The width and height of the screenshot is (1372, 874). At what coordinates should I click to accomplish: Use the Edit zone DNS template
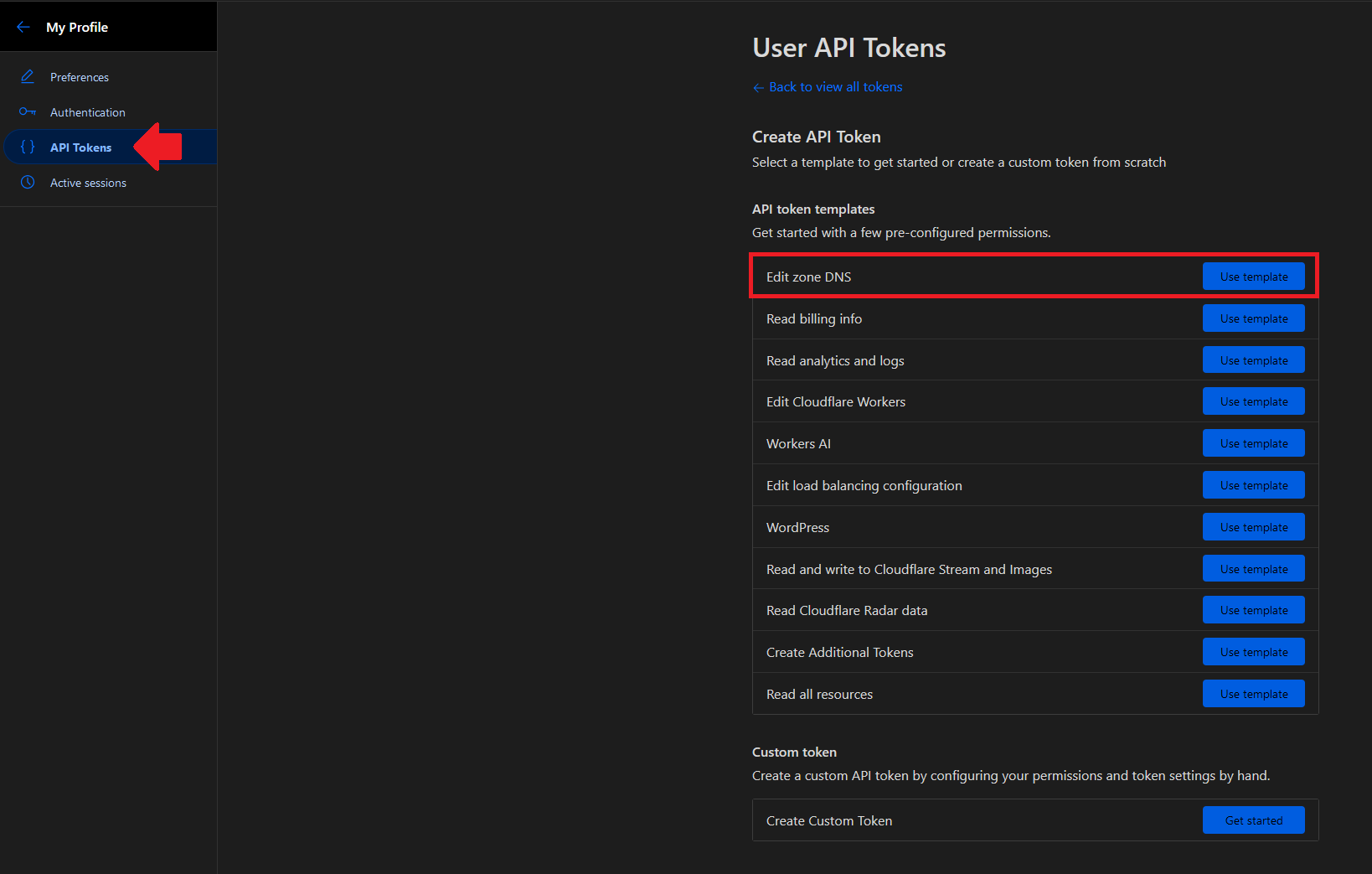[1253, 277]
